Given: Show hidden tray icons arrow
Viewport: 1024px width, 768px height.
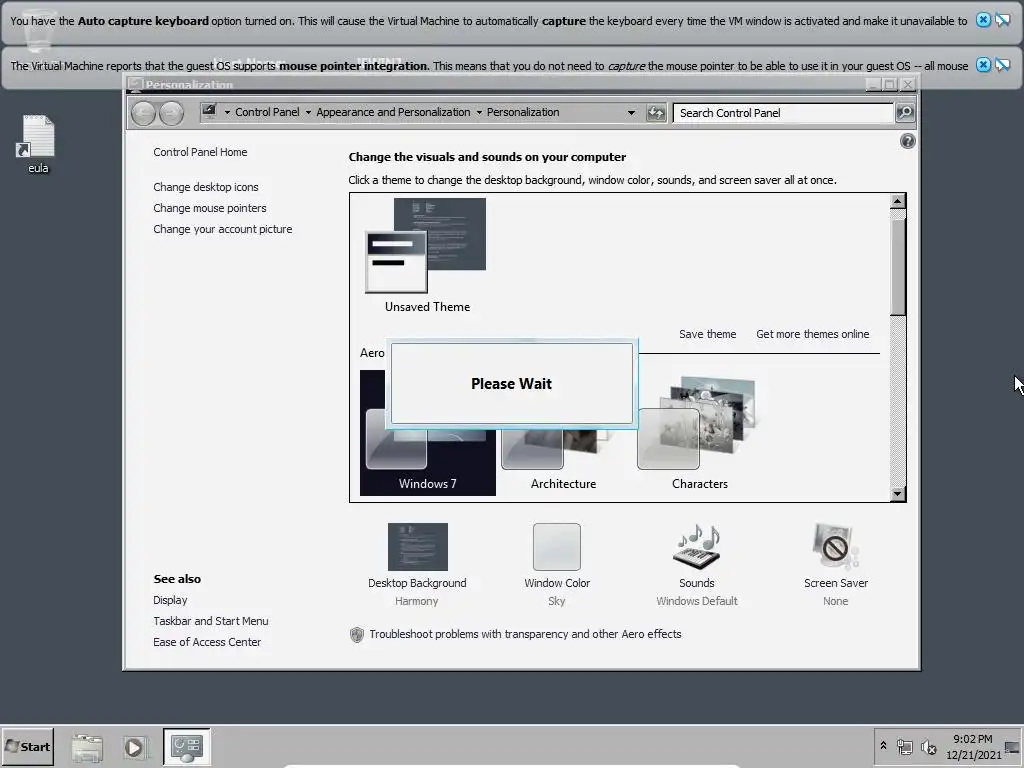Looking at the screenshot, I should pyautogui.click(x=883, y=745).
